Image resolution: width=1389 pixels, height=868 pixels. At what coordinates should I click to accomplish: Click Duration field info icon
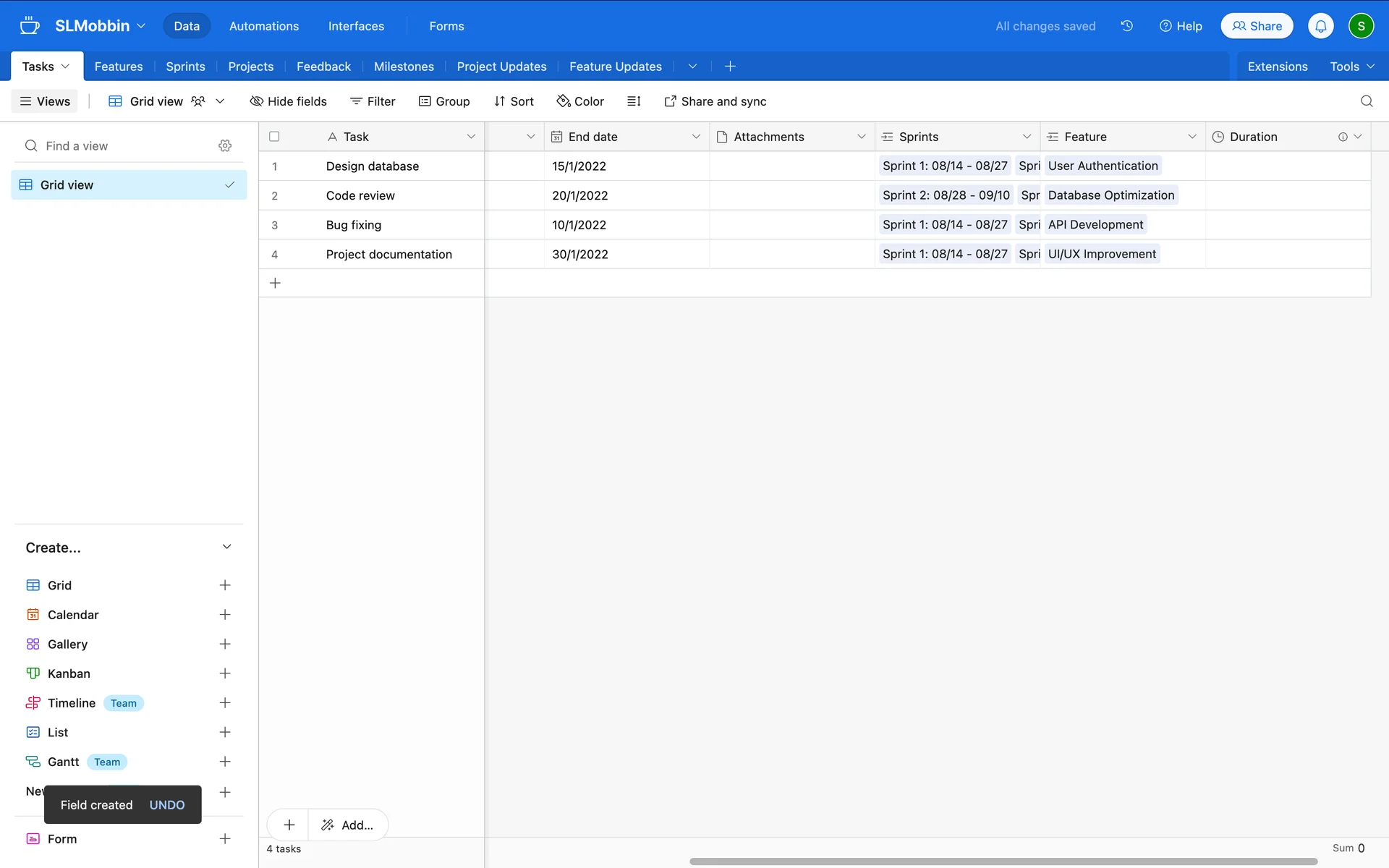tap(1342, 137)
